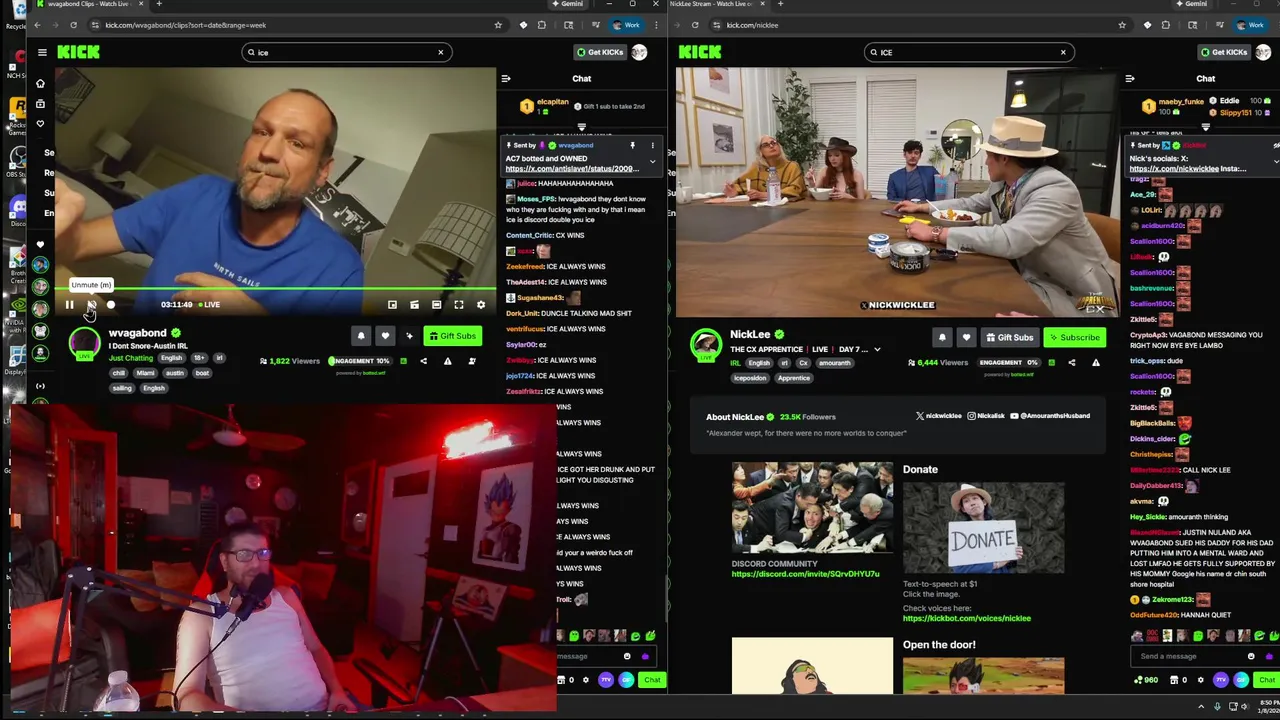
Task: Select the Miami tag on wvagabond
Action: click(x=145, y=373)
